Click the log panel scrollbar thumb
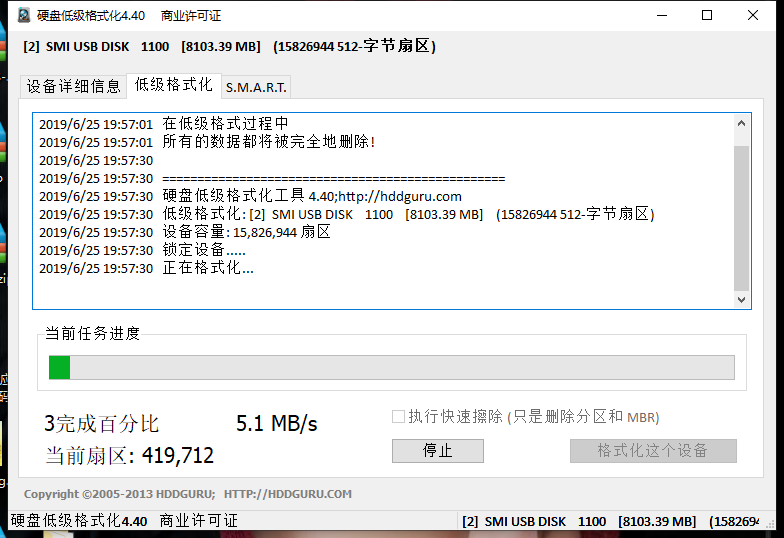 click(x=741, y=215)
